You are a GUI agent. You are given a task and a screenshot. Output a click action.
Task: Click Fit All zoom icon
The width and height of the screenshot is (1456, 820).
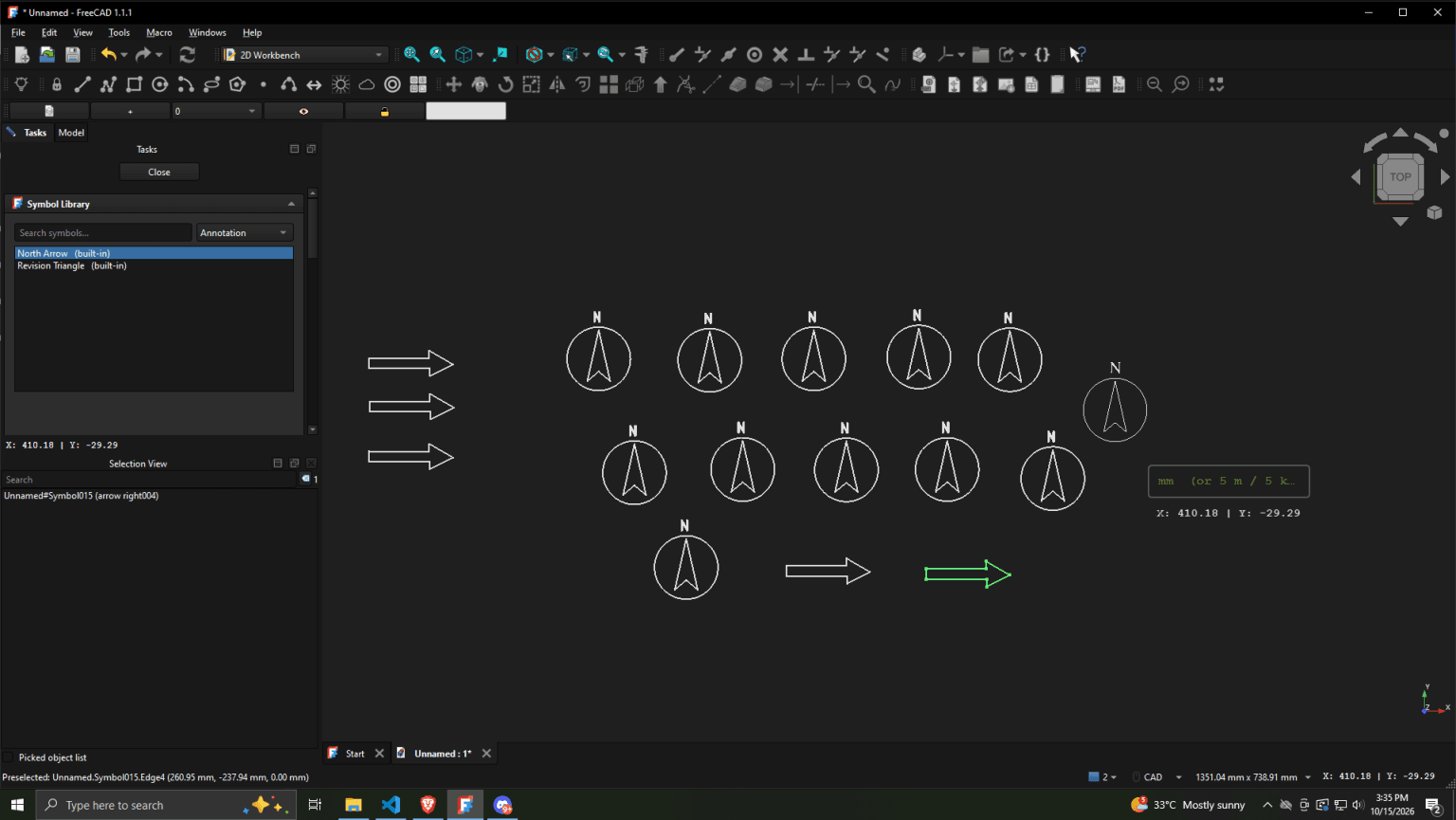coord(411,55)
